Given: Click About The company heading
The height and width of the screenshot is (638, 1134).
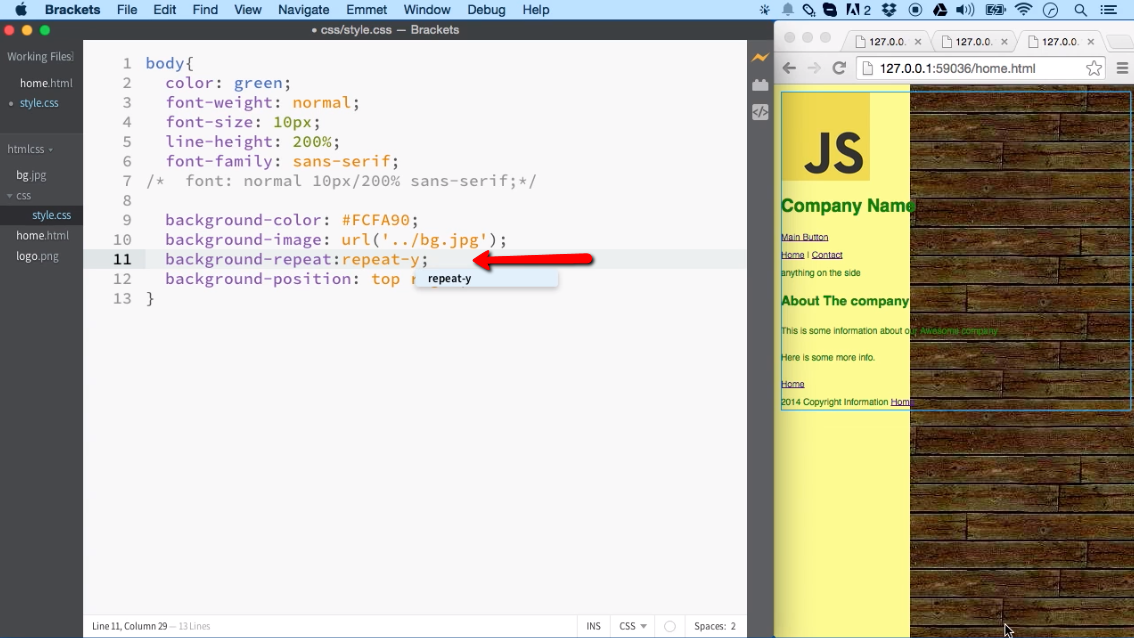Looking at the screenshot, I should (x=845, y=301).
